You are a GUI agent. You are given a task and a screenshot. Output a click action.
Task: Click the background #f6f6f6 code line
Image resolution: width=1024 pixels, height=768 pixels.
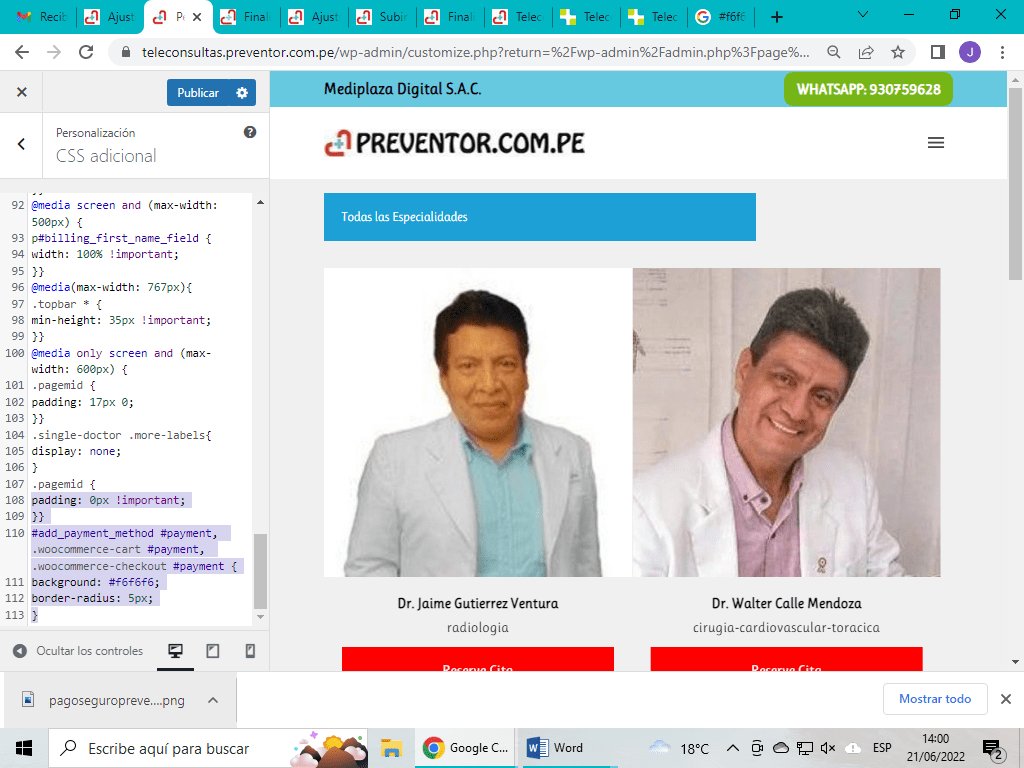tap(95, 582)
